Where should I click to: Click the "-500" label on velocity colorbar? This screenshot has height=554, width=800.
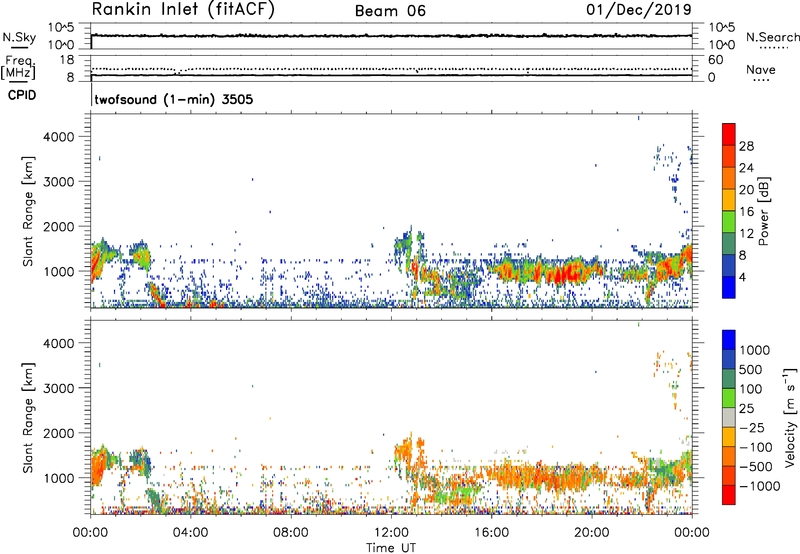click(755, 466)
